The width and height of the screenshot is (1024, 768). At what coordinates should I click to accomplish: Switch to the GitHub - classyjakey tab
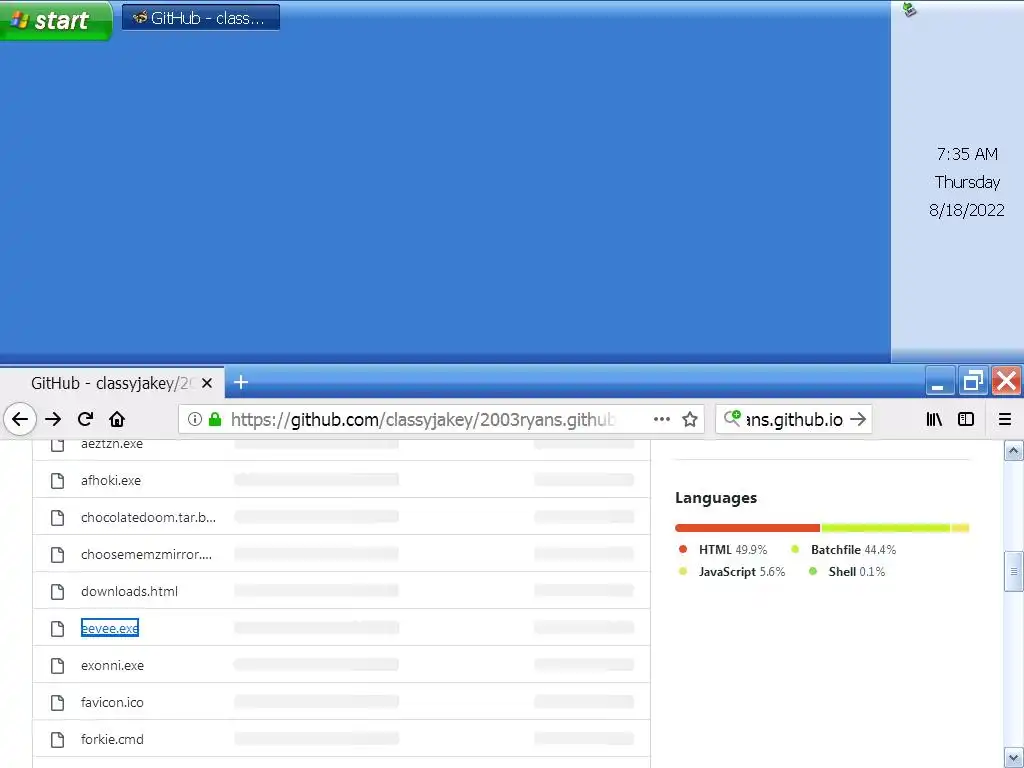click(112, 383)
